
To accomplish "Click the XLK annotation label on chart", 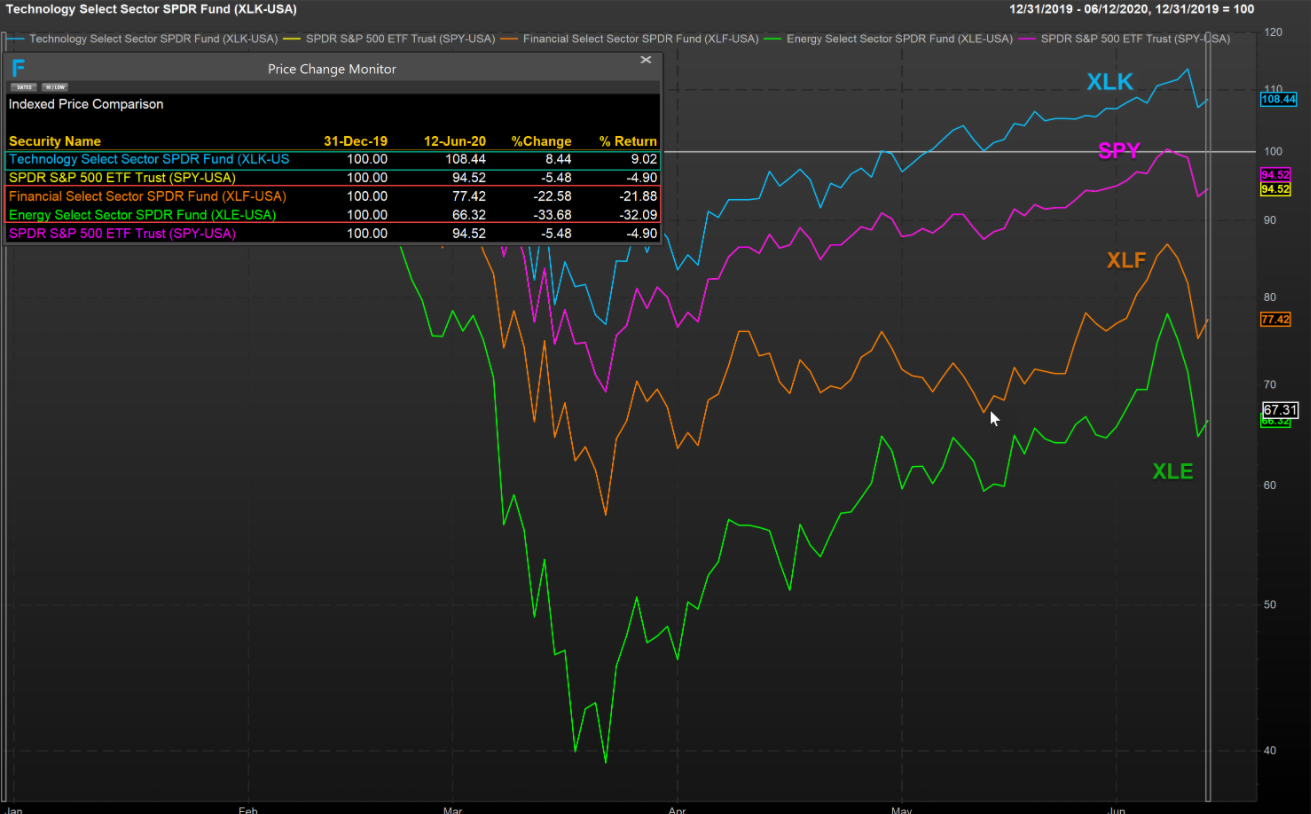I will point(1110,82).
